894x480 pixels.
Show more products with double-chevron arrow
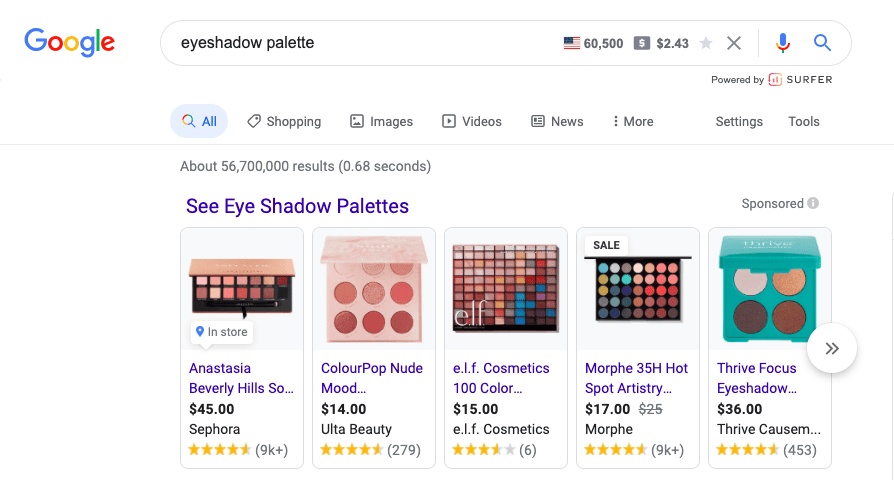point(832,348)
